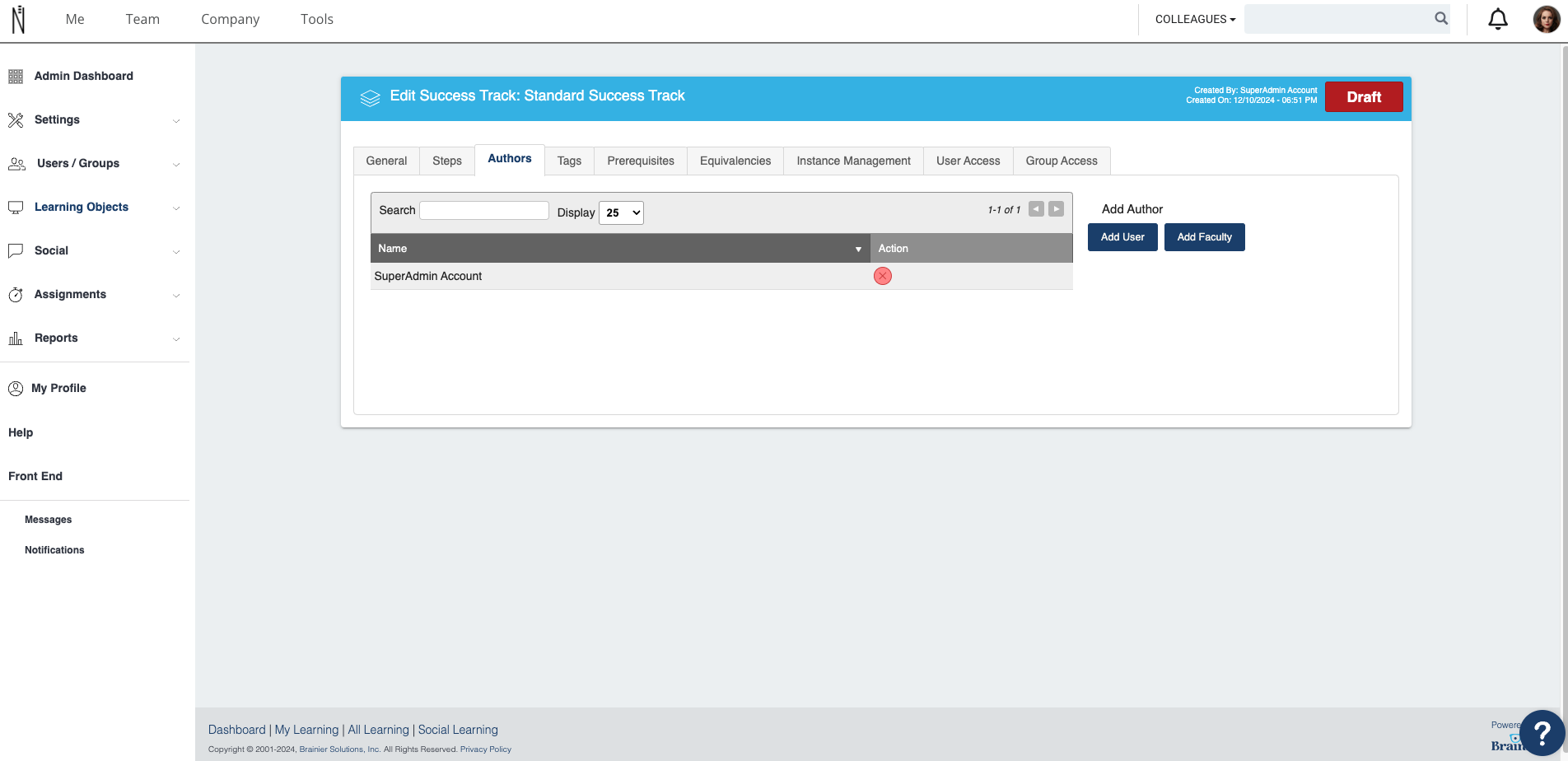Click the search magnifier icon

point(1441,18)
